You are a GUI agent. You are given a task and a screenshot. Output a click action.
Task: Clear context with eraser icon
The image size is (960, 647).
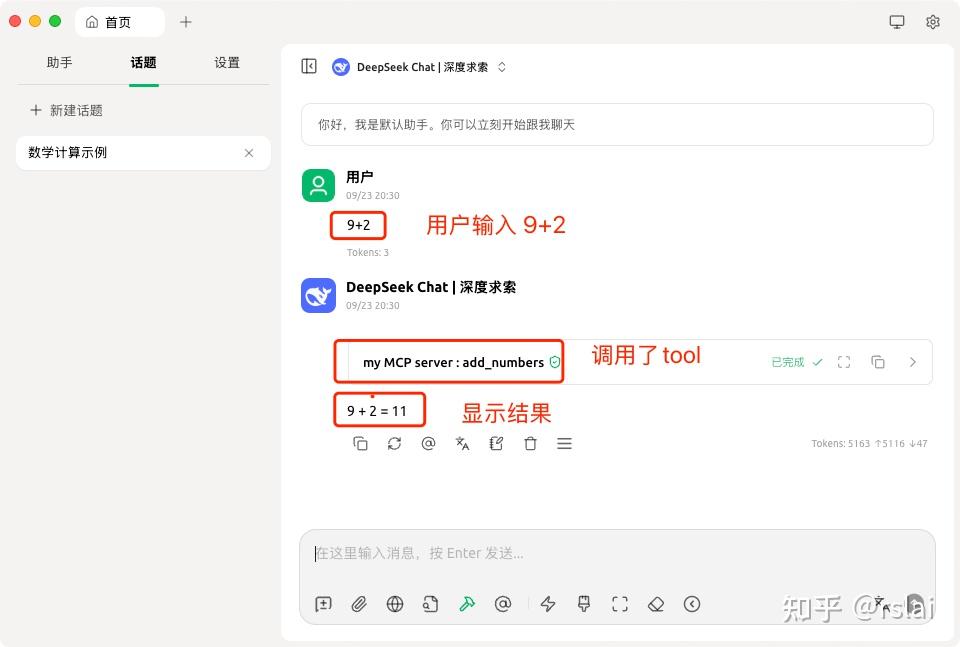[x=656, y=604]
